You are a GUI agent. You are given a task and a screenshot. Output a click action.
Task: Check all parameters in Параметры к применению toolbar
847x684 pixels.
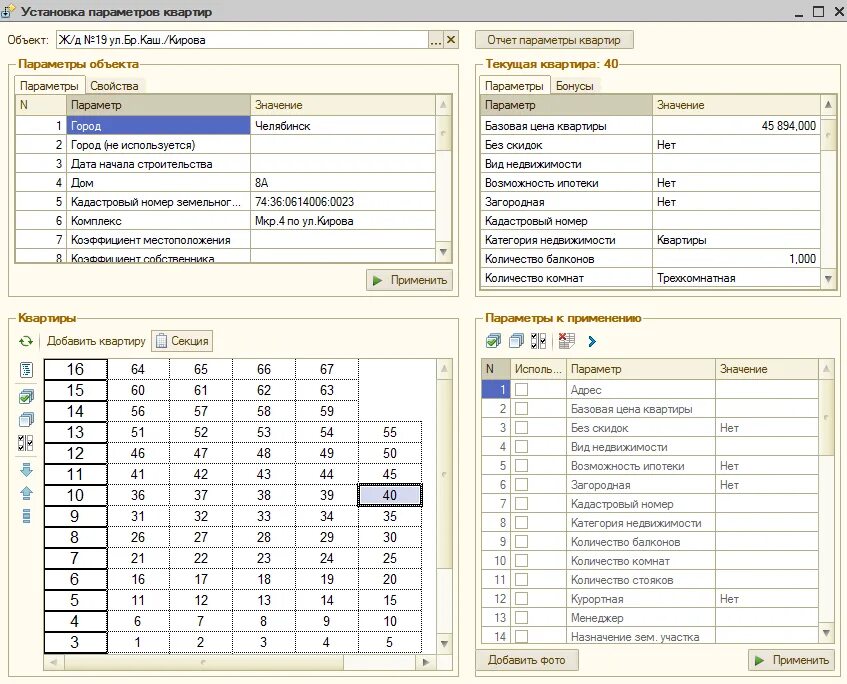tap(493, 341)
